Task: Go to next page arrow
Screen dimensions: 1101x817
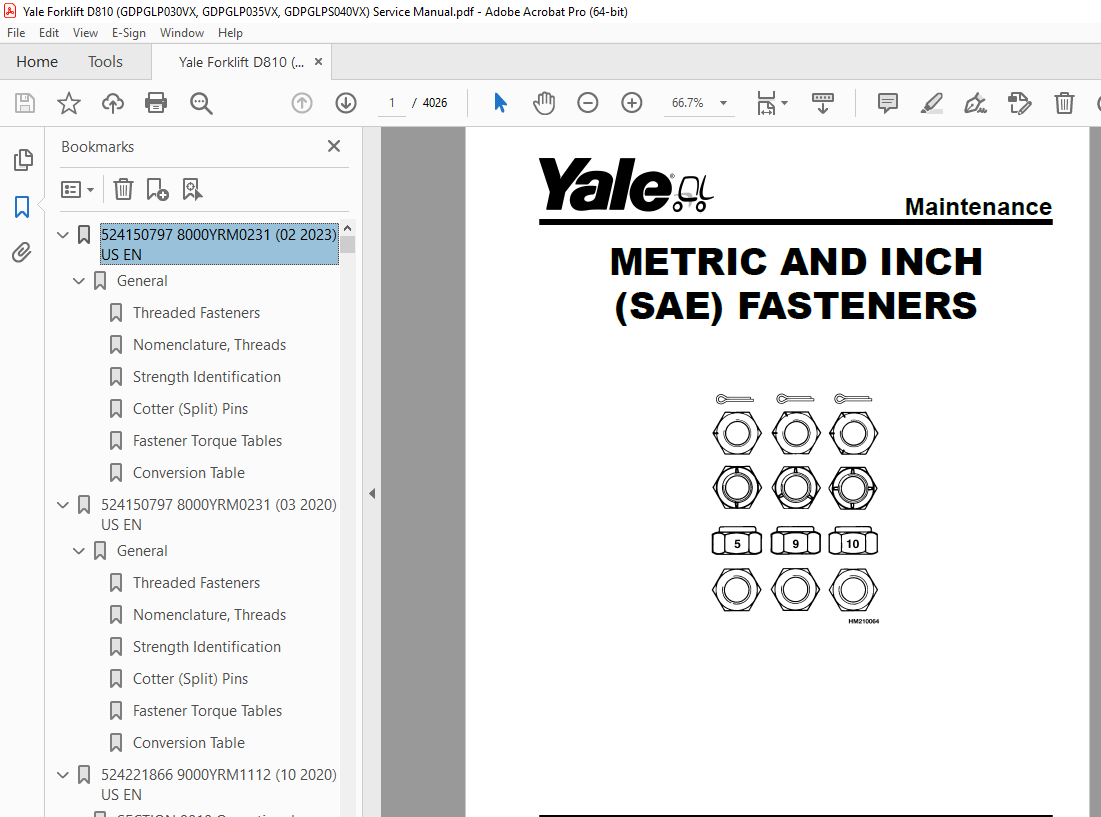Action: (x=345, y=103)
